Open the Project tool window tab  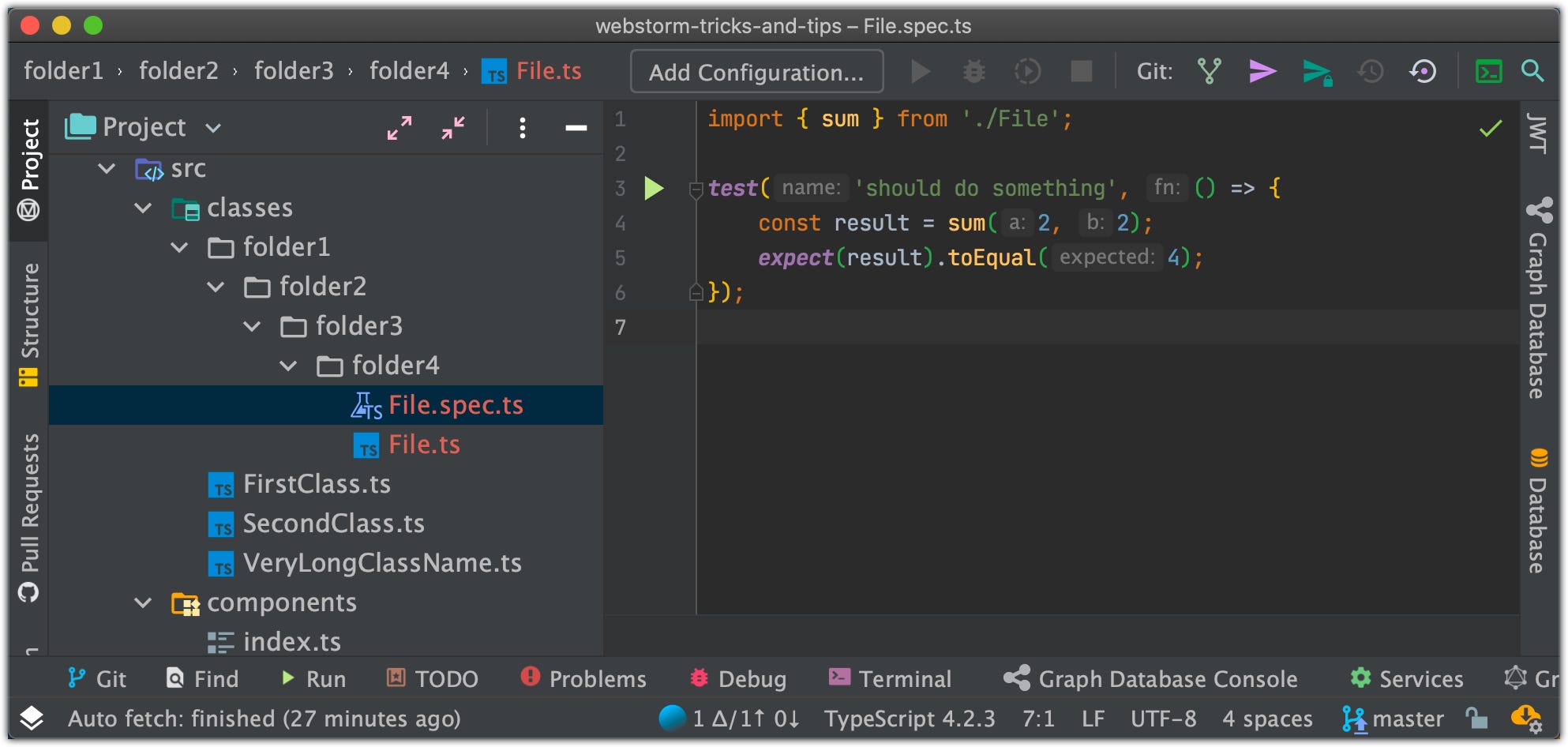pyautogui.click(x=29, y=170)
